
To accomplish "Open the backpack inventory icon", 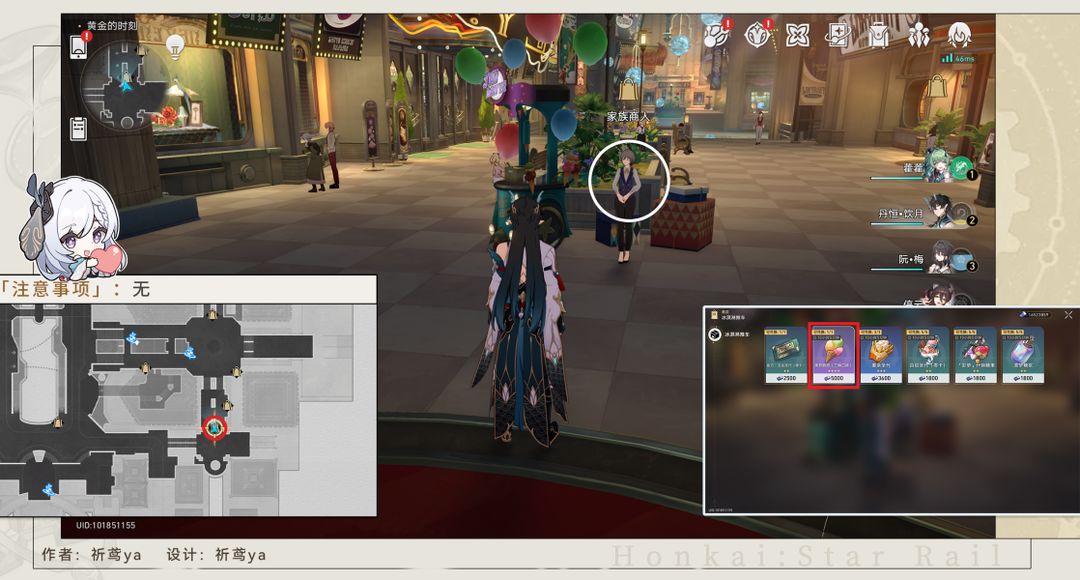I will 878,34.
